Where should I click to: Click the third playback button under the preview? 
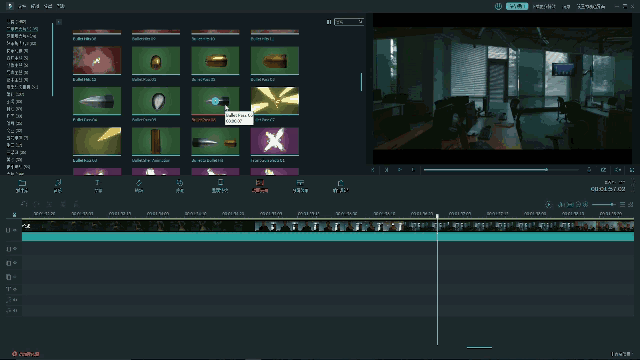tap(400, 170)
